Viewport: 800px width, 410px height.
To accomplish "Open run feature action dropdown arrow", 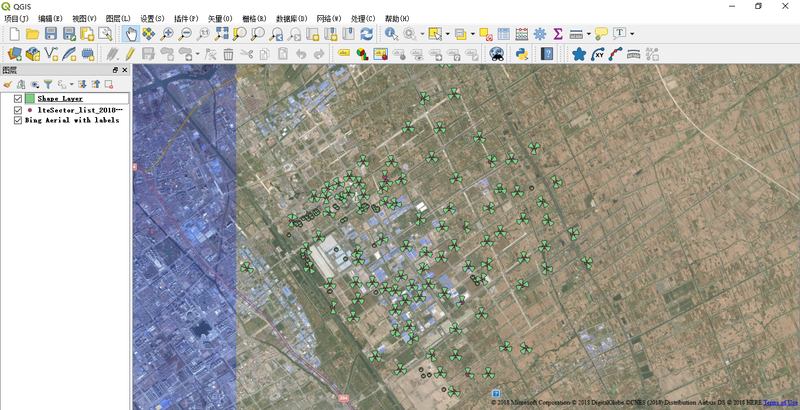I will 422,34.
